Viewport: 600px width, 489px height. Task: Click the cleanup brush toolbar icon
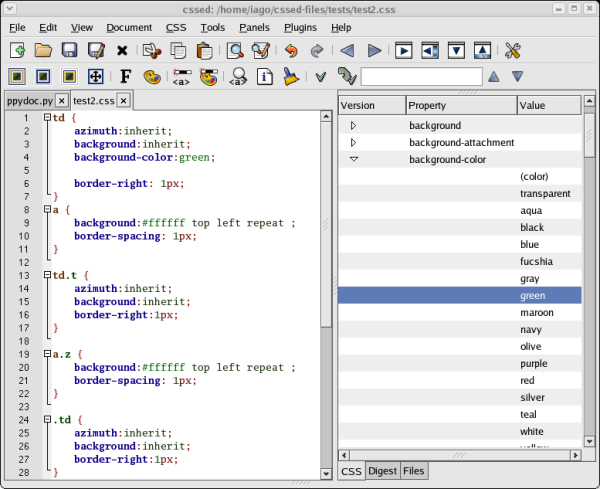pyautogui.click(x=290, y=76)
